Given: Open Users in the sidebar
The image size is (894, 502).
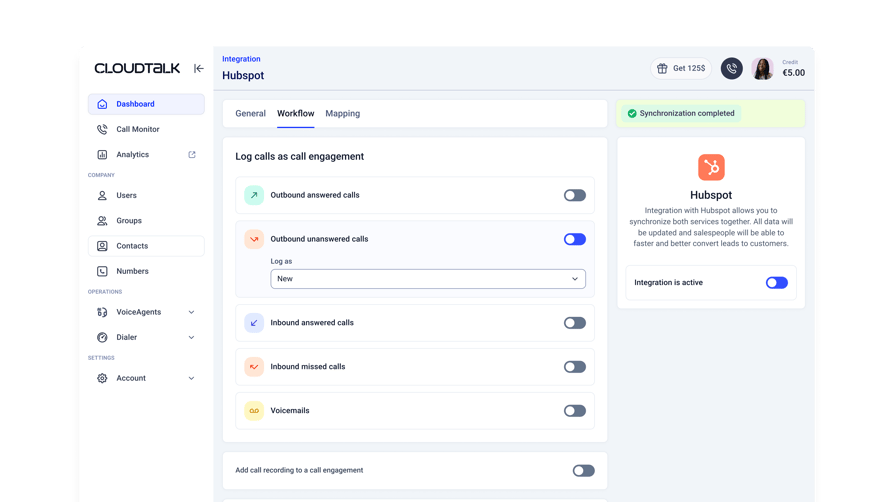Looking at the screenshot, I should pos(146,196).
